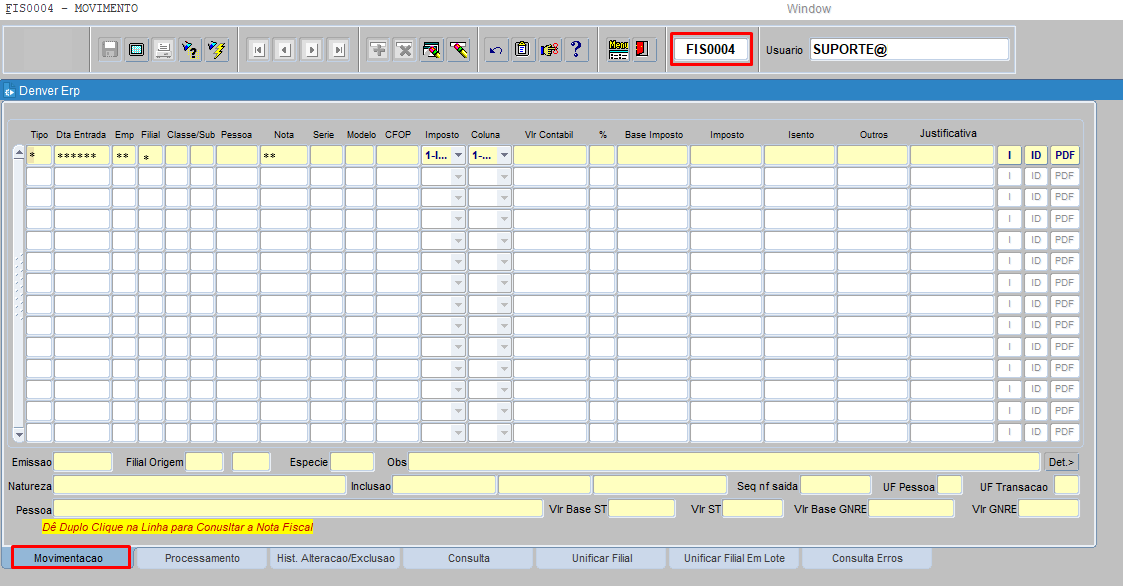
Task: Click the Execute Query lightning icon
Action: [x=217, y=50]
